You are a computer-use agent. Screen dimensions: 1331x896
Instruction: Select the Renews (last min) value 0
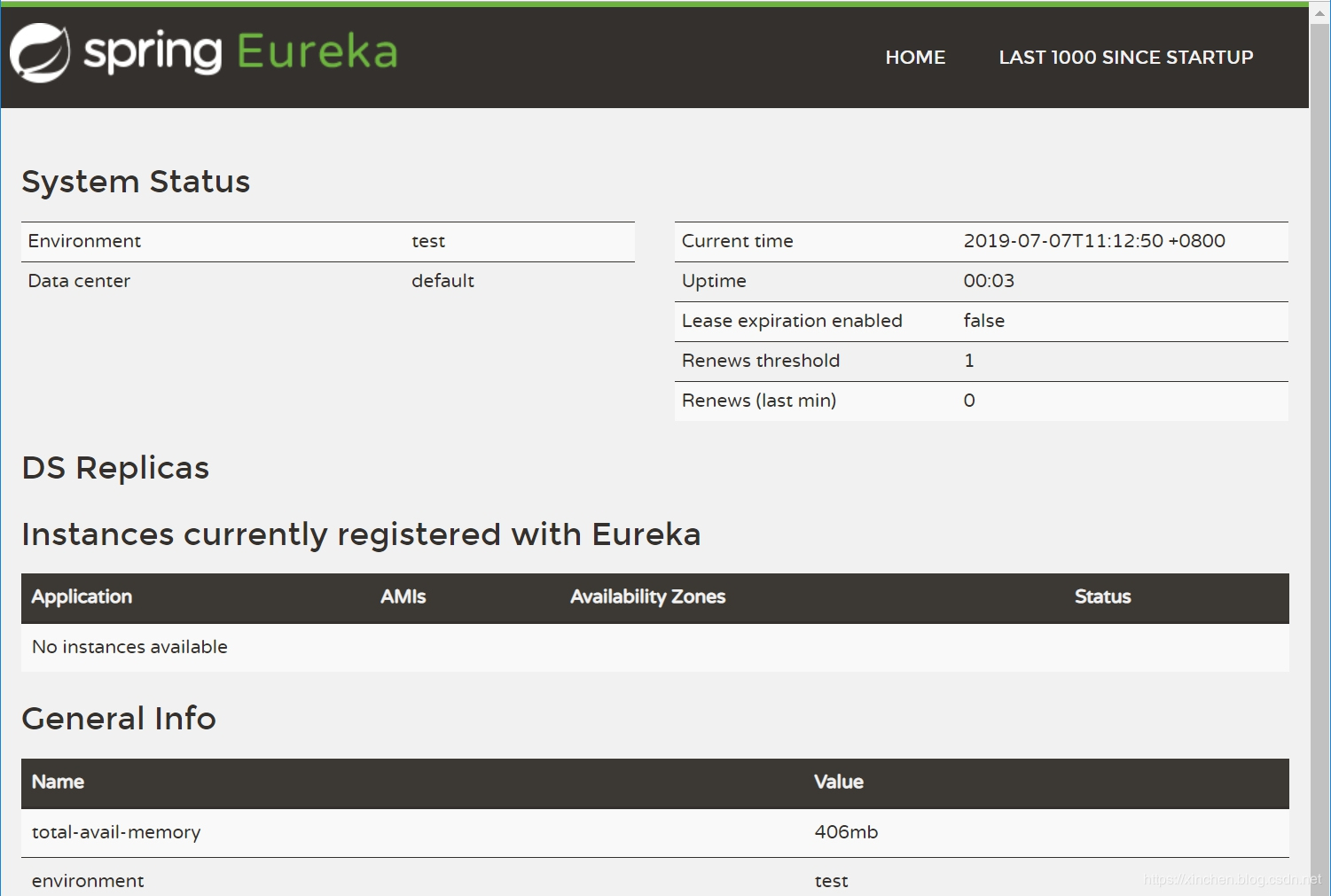point(969,401)
